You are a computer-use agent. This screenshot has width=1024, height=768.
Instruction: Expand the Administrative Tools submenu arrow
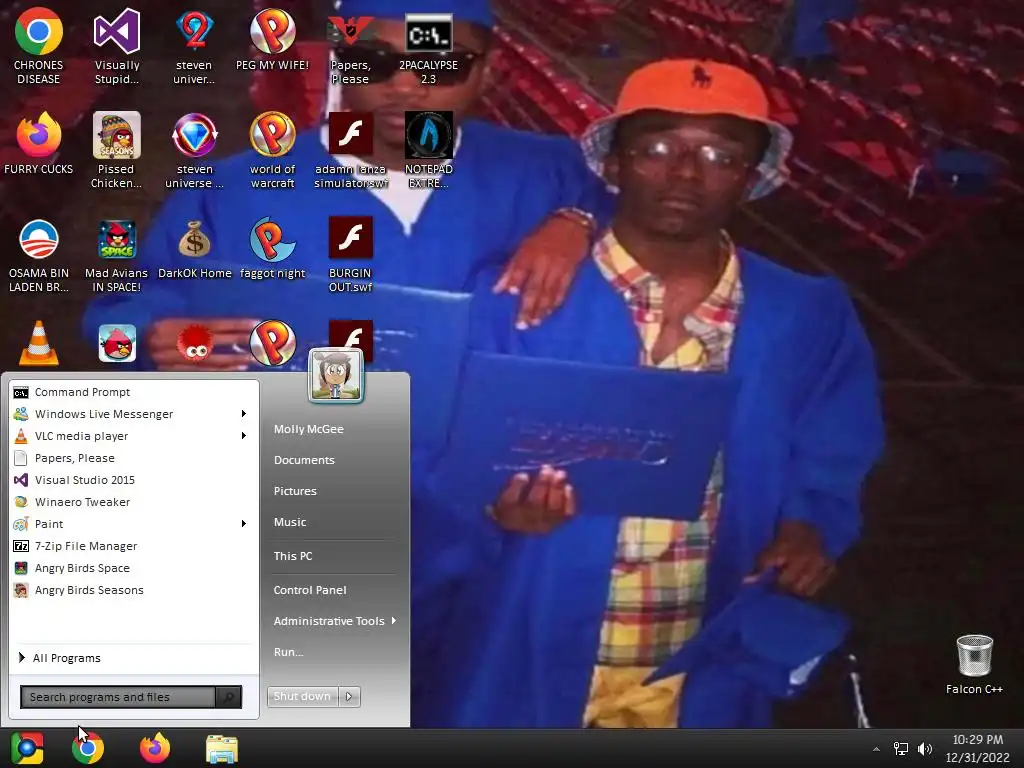(x=394, y=620)
